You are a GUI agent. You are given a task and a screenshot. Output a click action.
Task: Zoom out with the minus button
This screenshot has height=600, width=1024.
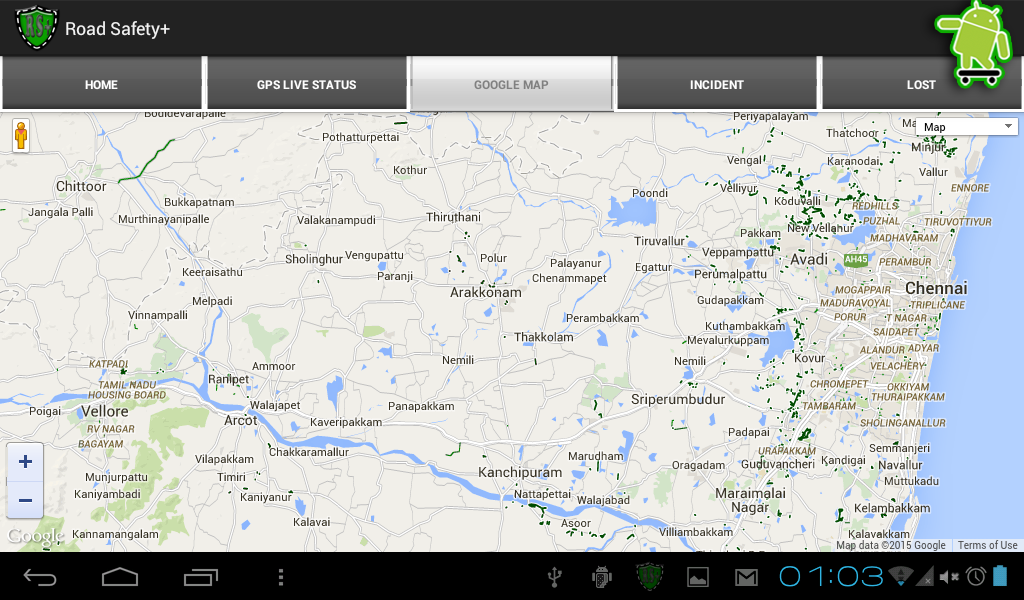pos(25,500)
